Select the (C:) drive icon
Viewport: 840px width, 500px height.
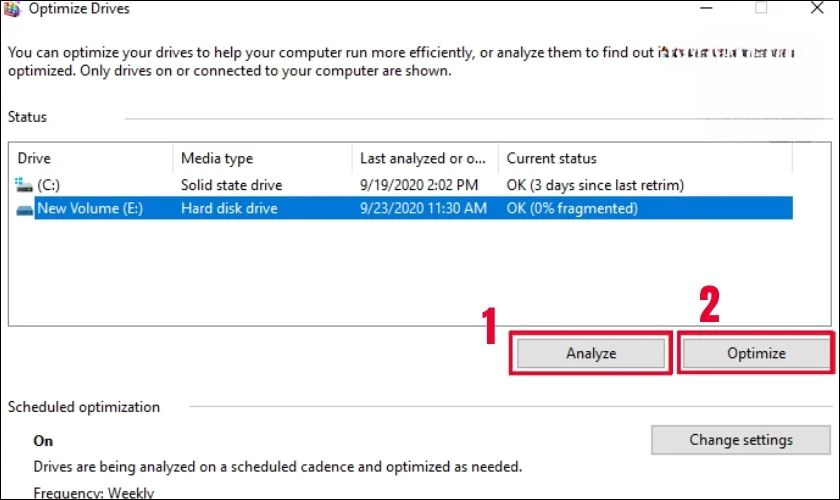(24, 185)
